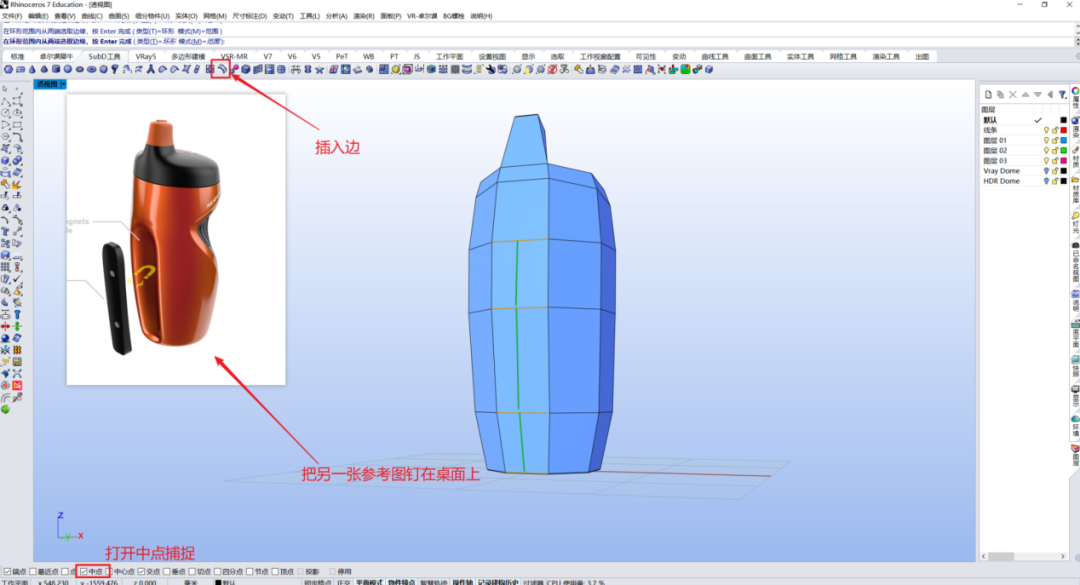Click the pointer select tool in left toolbar
The image size is (1080, 585).
click(x=5, y=89)
